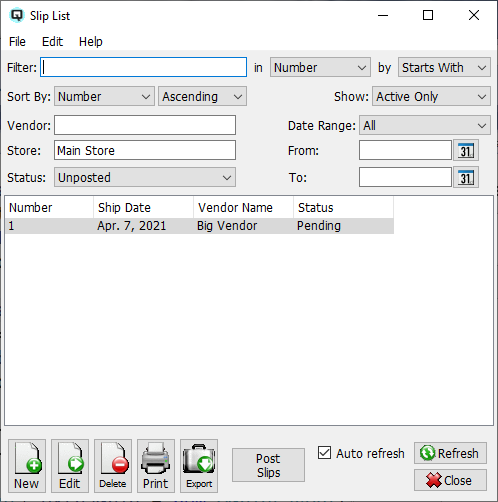The height and width of the screenshot is (502, 498).
Task: Select slip row 1 from Big Vendor
Action: (199, 226)
